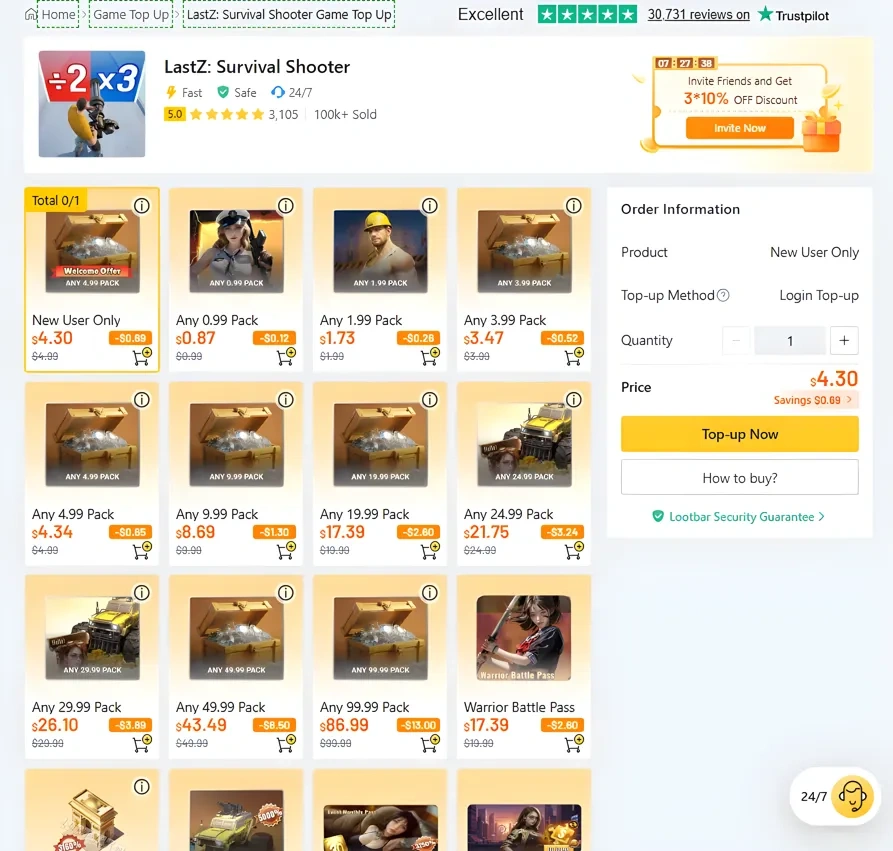Screen dimensions: 893x851
Task: Open 30,731 reviews on Trustpilot link
Action: (698, 15)
